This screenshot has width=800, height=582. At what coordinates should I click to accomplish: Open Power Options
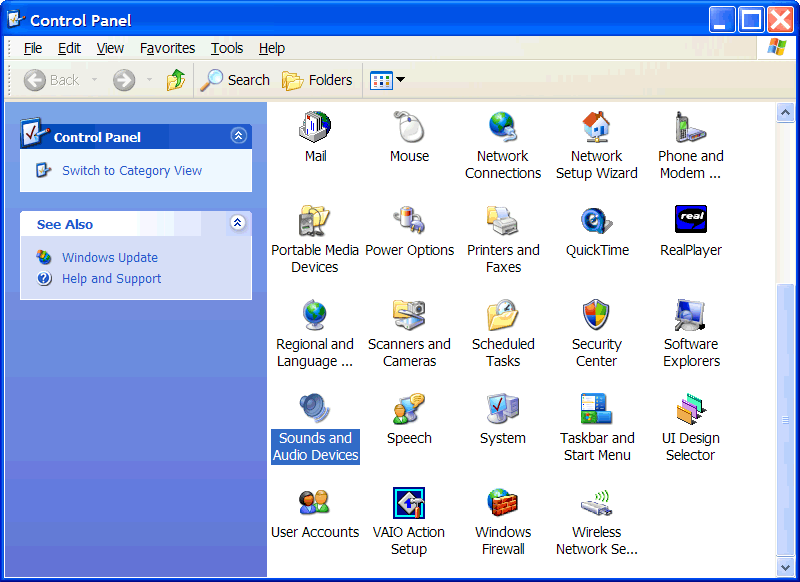tap(409, 222)
